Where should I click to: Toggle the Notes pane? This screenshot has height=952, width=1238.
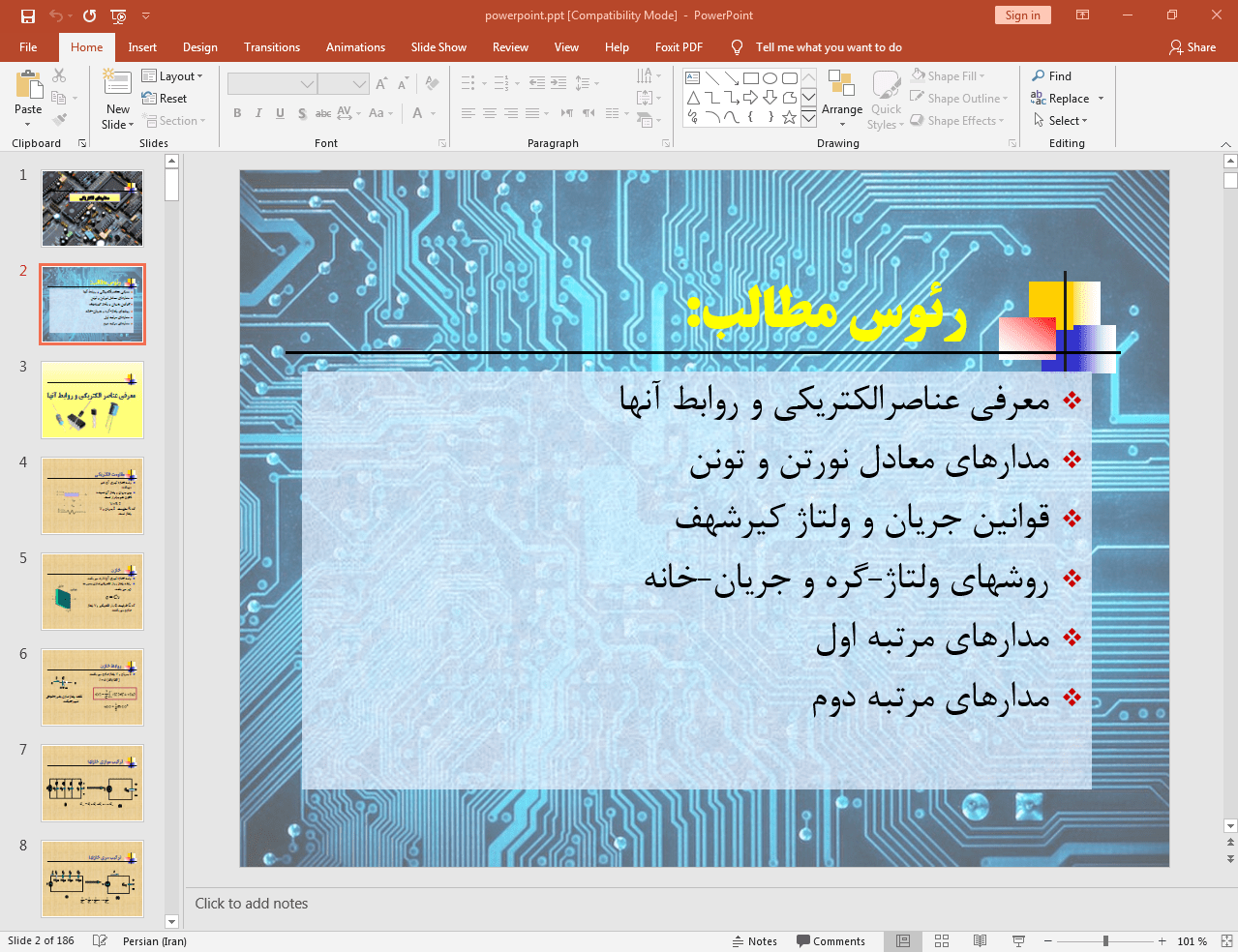(x=754, y=941)
